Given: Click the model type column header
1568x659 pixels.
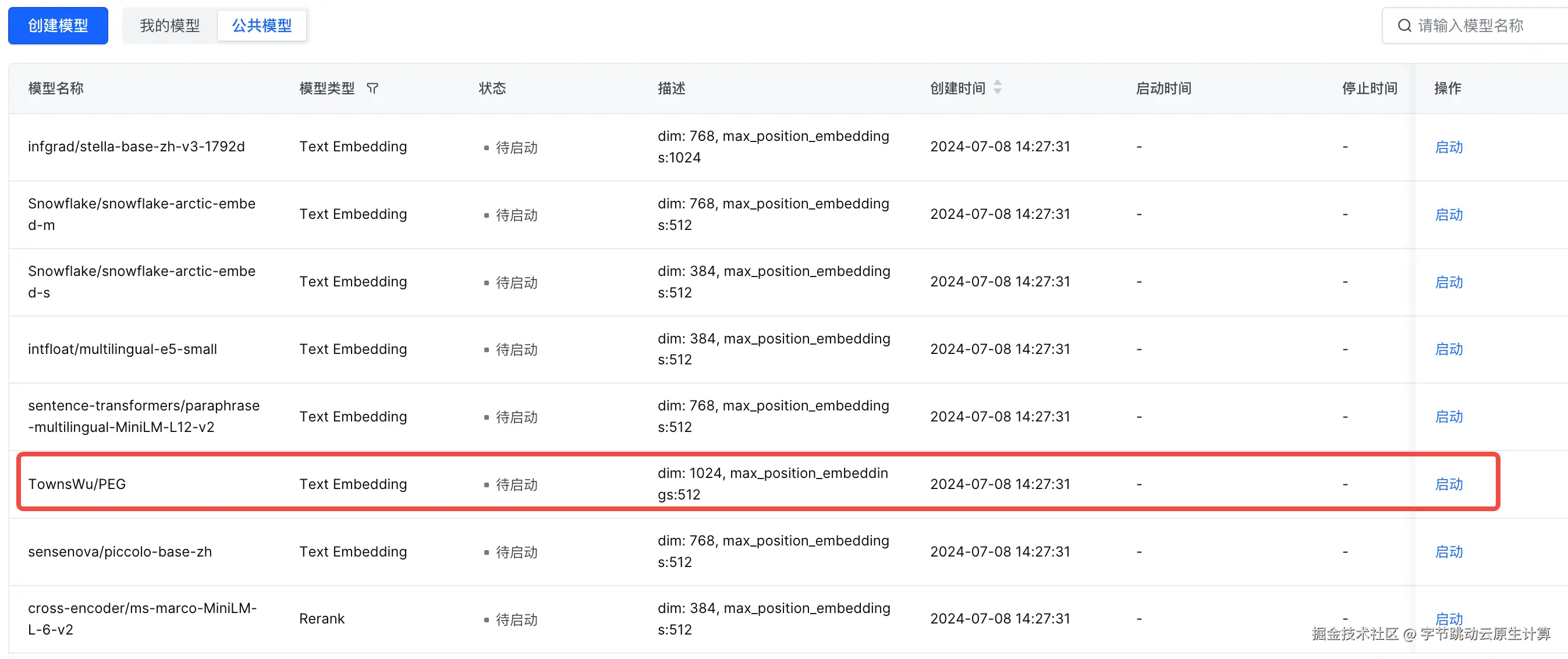Looking at the screenshot, I should coord(327,88).
